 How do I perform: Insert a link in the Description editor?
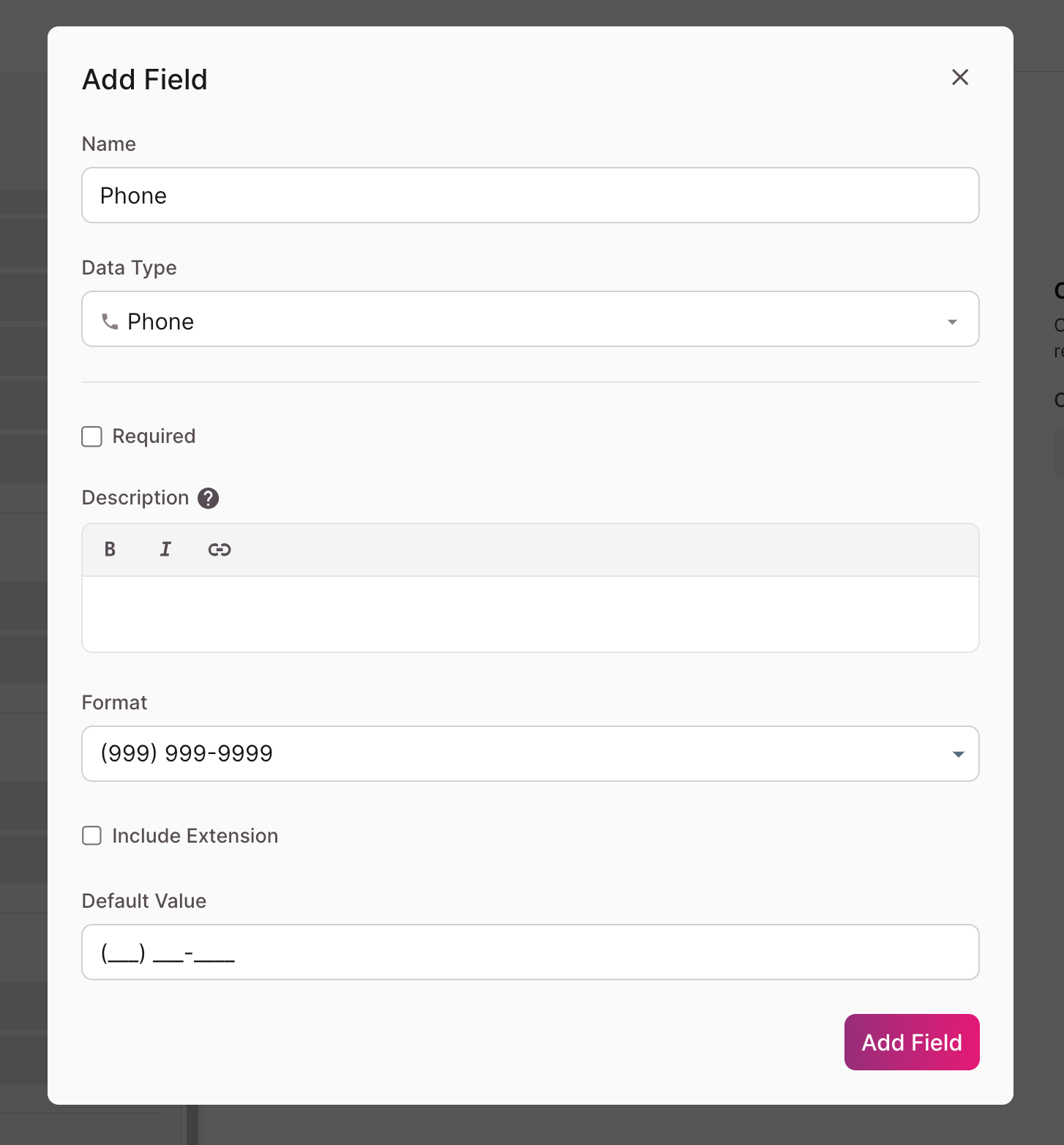pos(220,549)
